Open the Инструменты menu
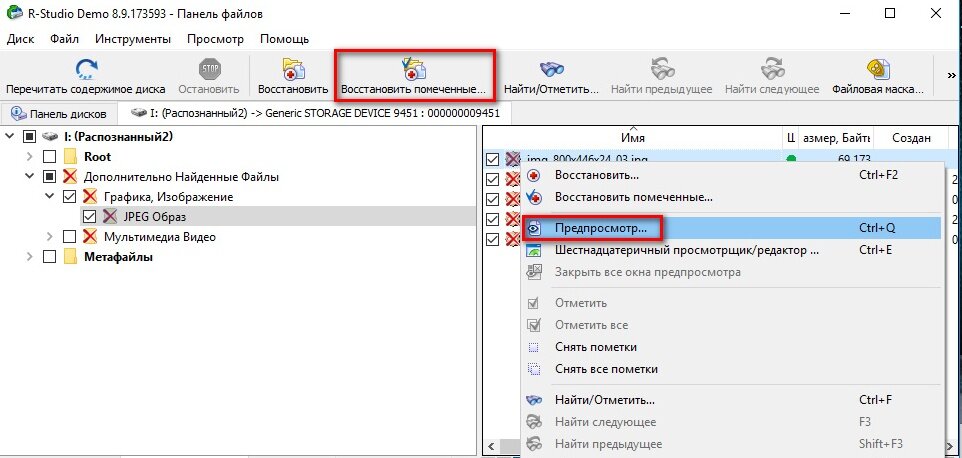This screenshot has width=962, height=458. tap(133, 39)
